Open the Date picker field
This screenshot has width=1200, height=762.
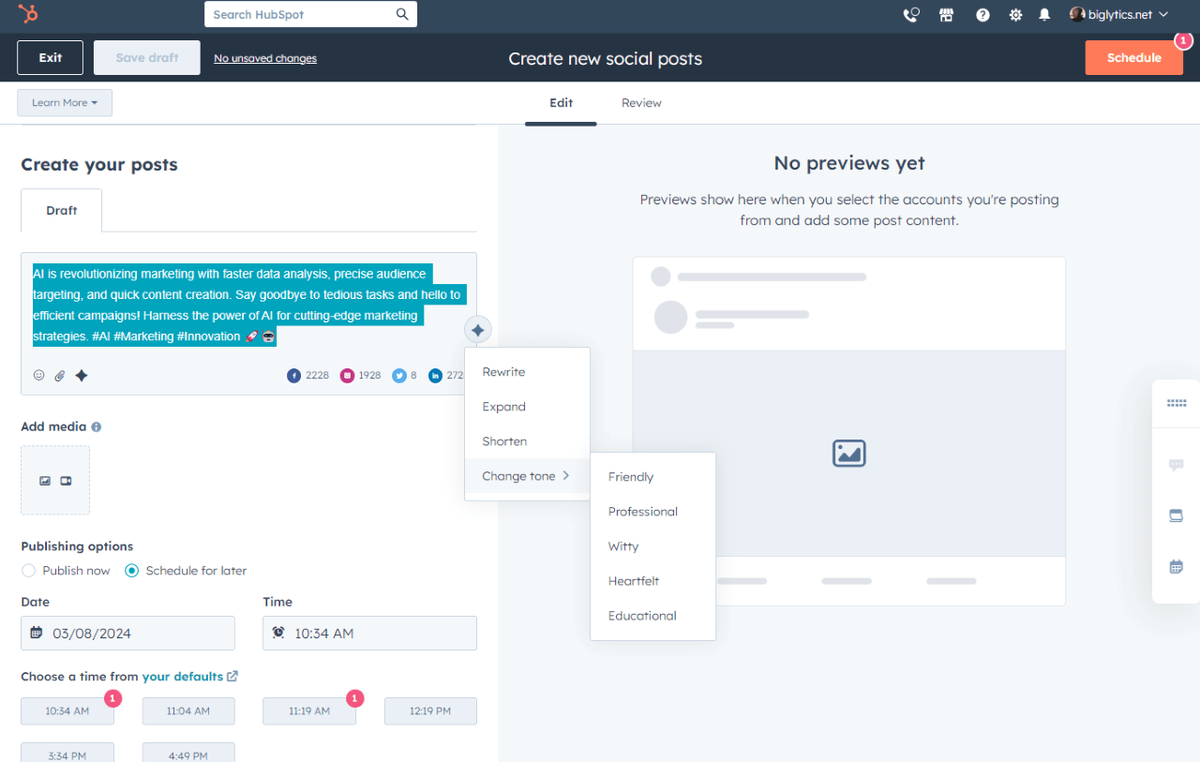click(128, 633)
